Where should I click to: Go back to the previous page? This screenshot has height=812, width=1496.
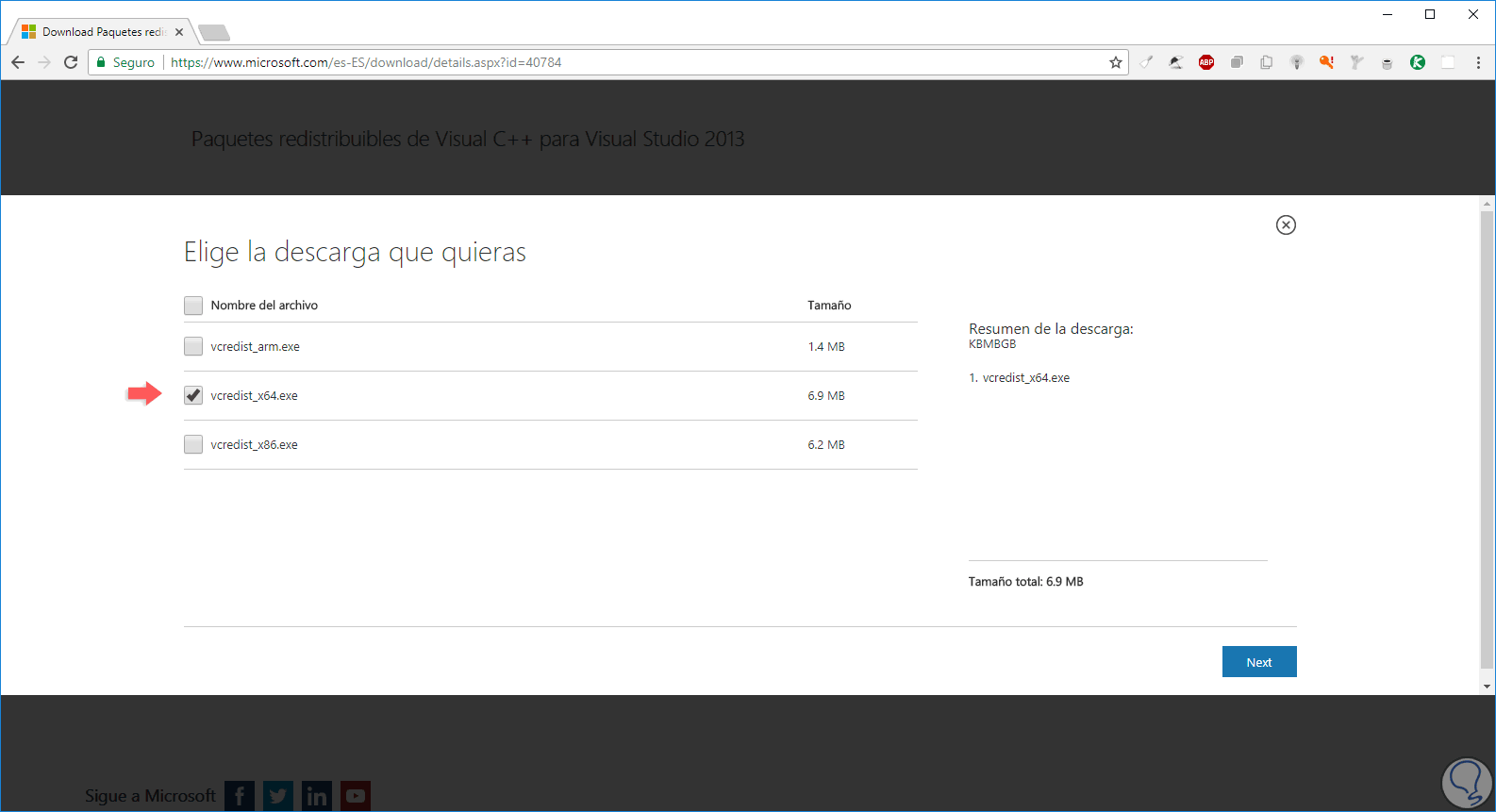click(x=18, y=62)
